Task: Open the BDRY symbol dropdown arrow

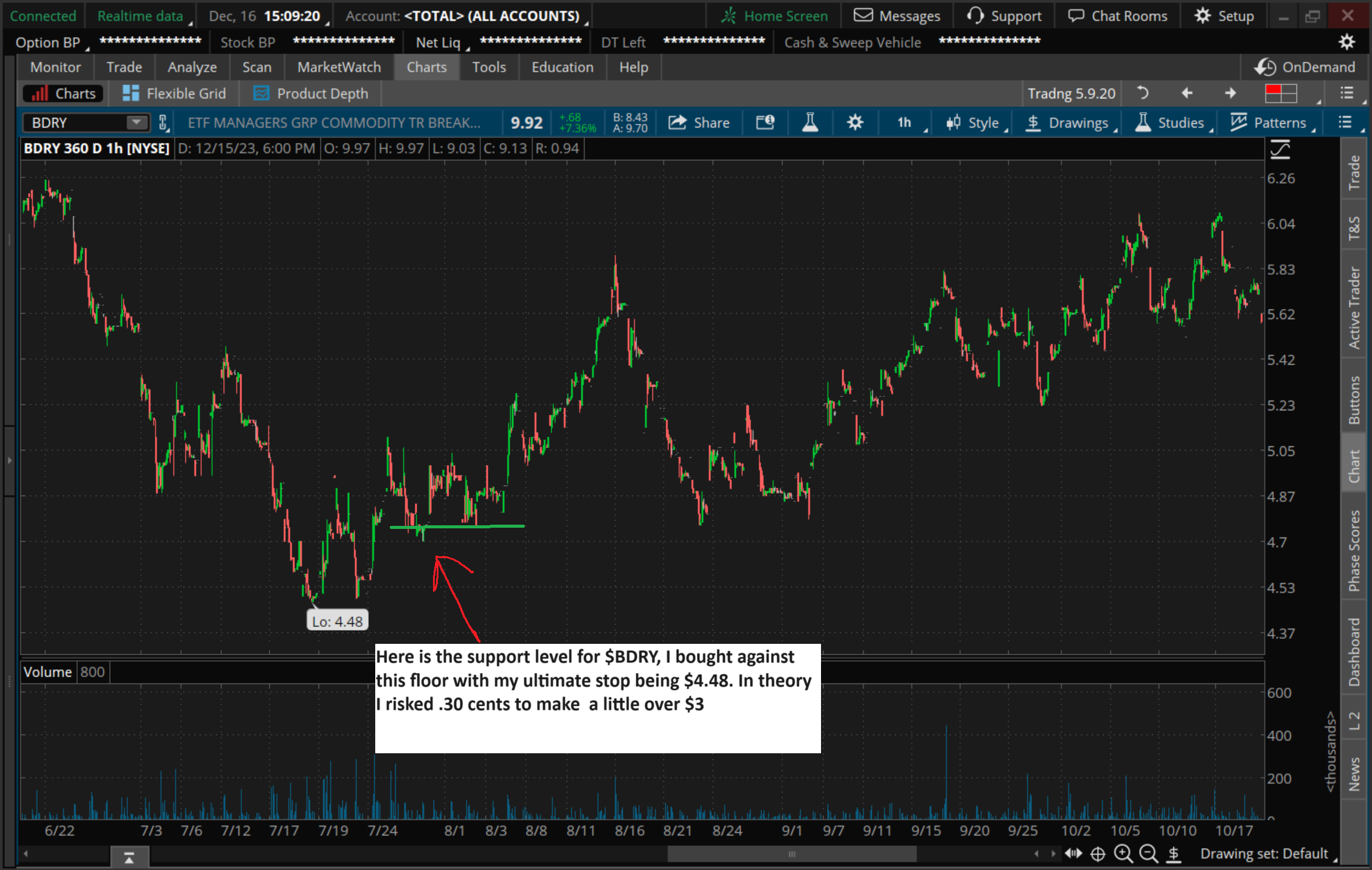Action: point(137,123)
